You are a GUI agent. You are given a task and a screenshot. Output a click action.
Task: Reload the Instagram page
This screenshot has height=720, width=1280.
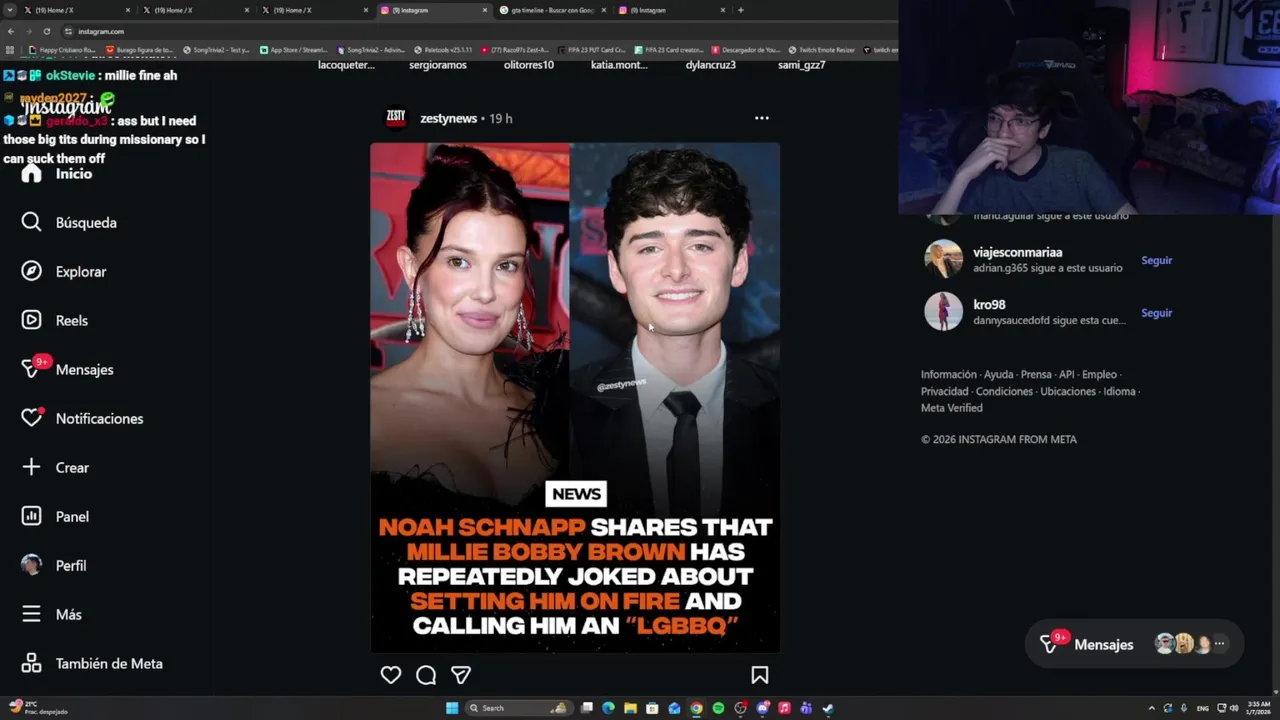coord(46,31)
